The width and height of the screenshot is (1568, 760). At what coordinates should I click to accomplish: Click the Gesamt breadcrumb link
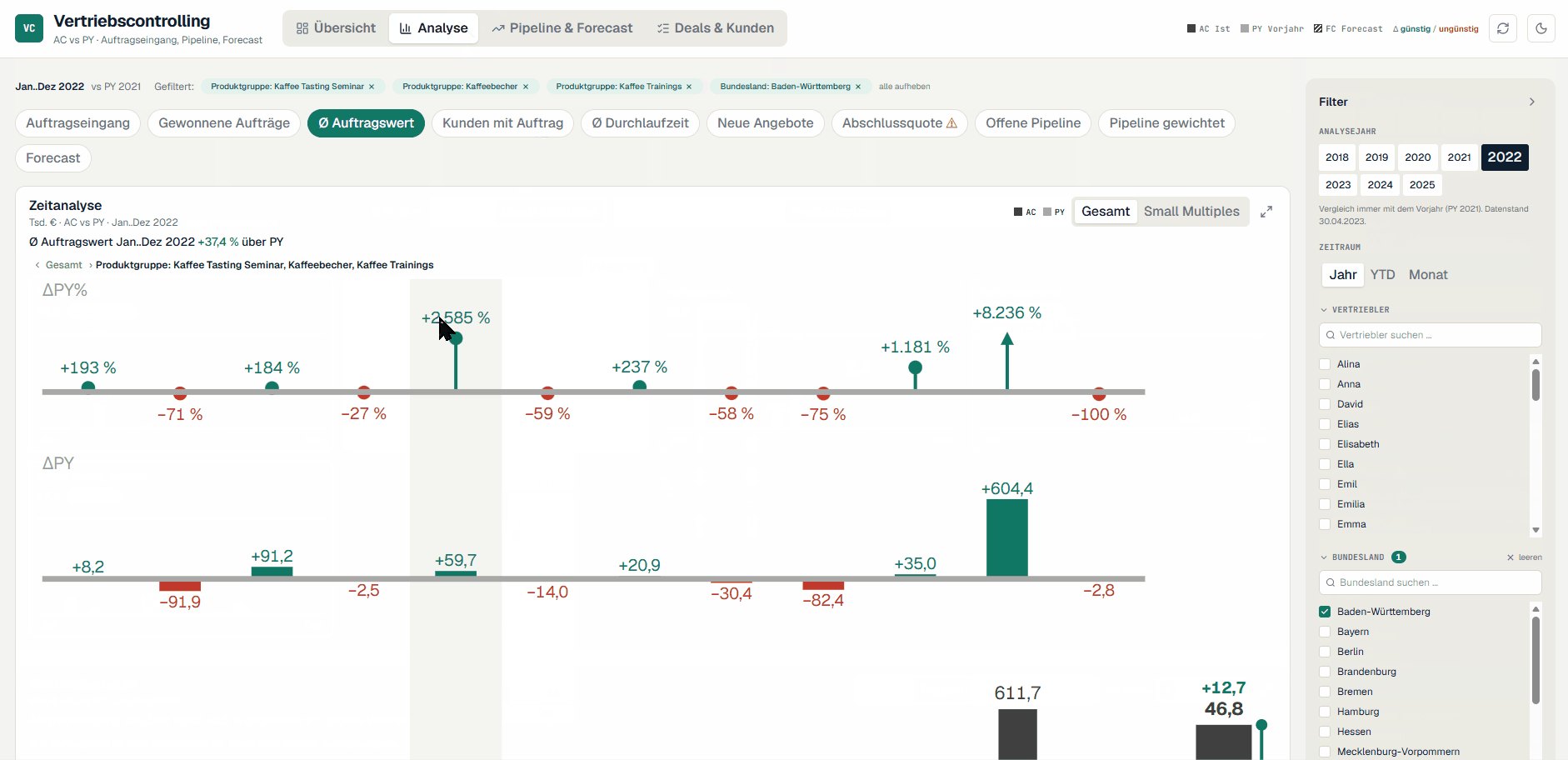click(64, 265)
